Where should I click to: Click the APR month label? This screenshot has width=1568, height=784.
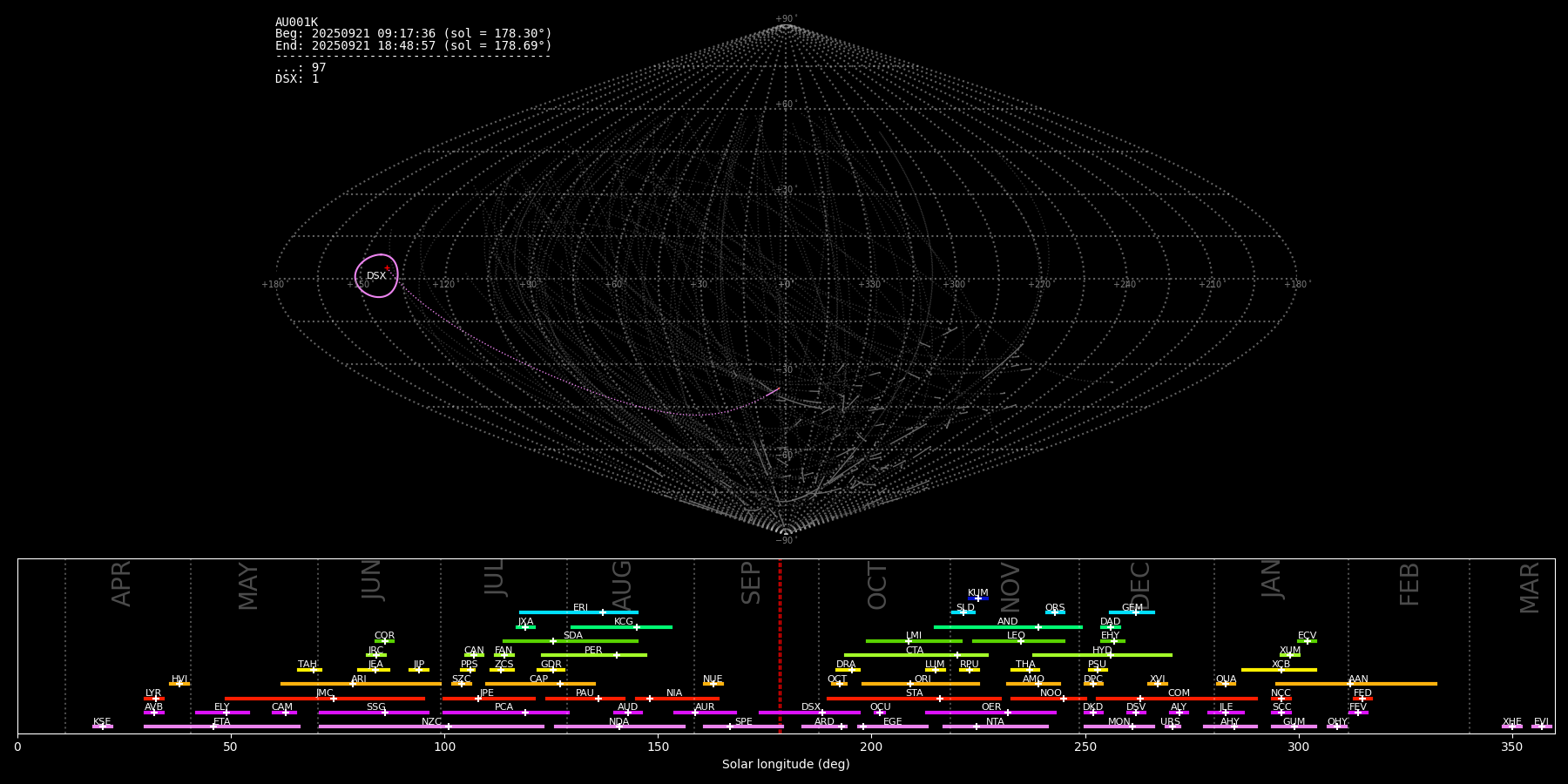pyautogui.click(x=122, y=584)
